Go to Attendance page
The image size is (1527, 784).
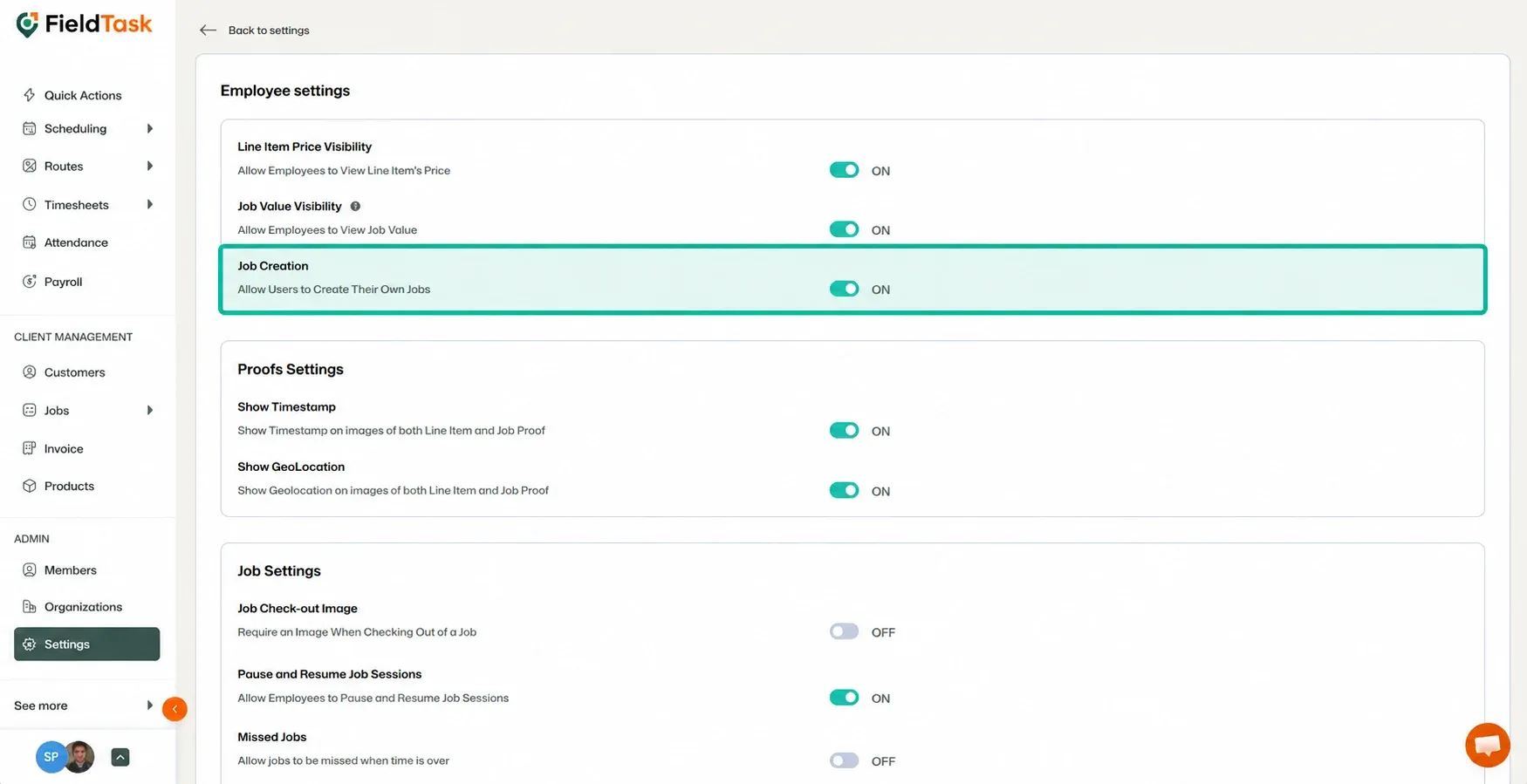(76, 242)
